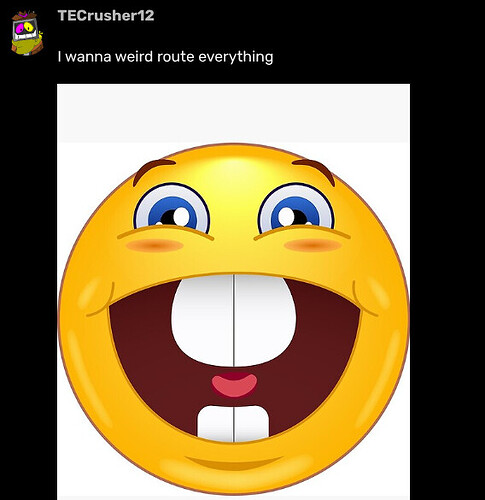Click the TECrusher12 username
This screenshot has height=500, width=485.
[106, 16]
